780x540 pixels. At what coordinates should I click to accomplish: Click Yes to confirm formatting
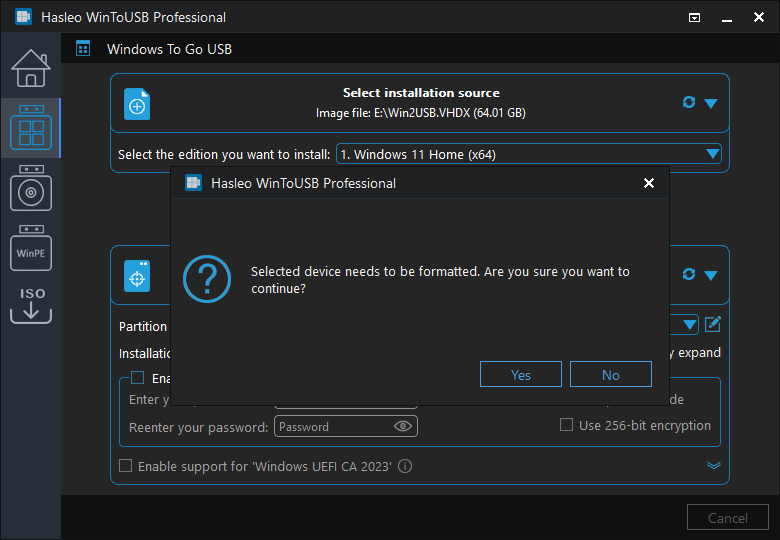[x=520, y=374]
